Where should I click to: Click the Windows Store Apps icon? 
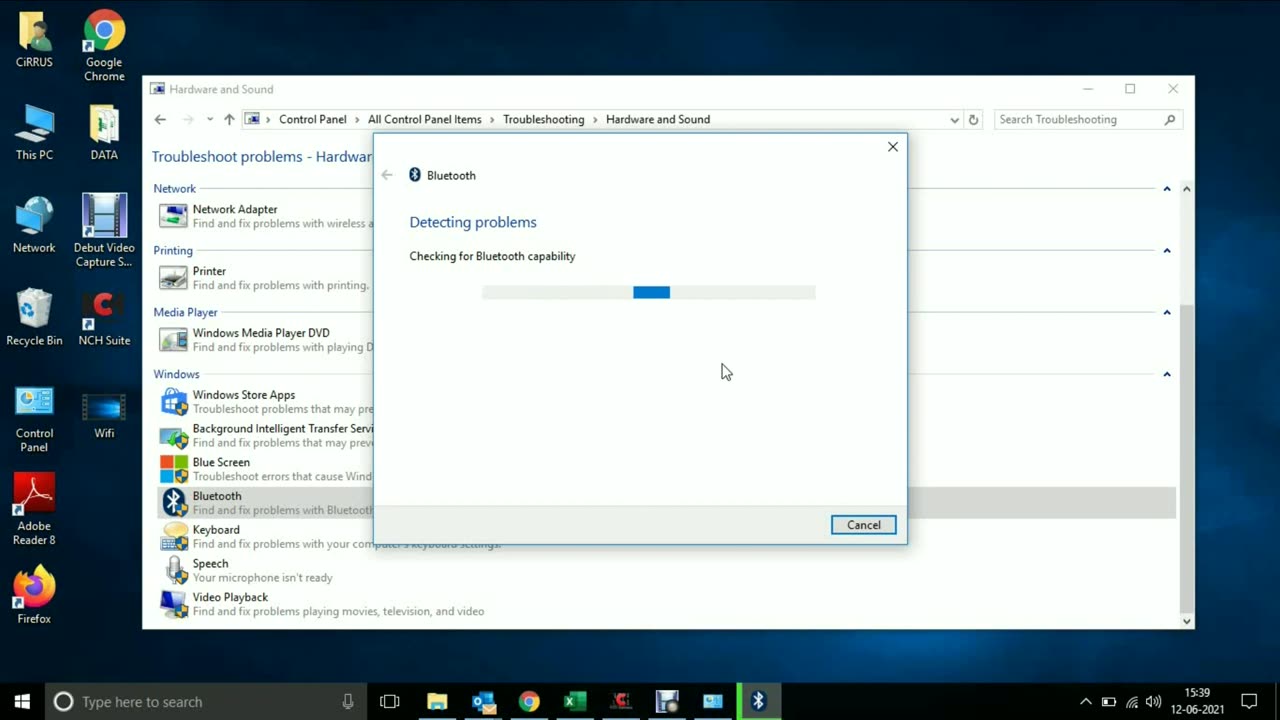[x=174, y=402]
